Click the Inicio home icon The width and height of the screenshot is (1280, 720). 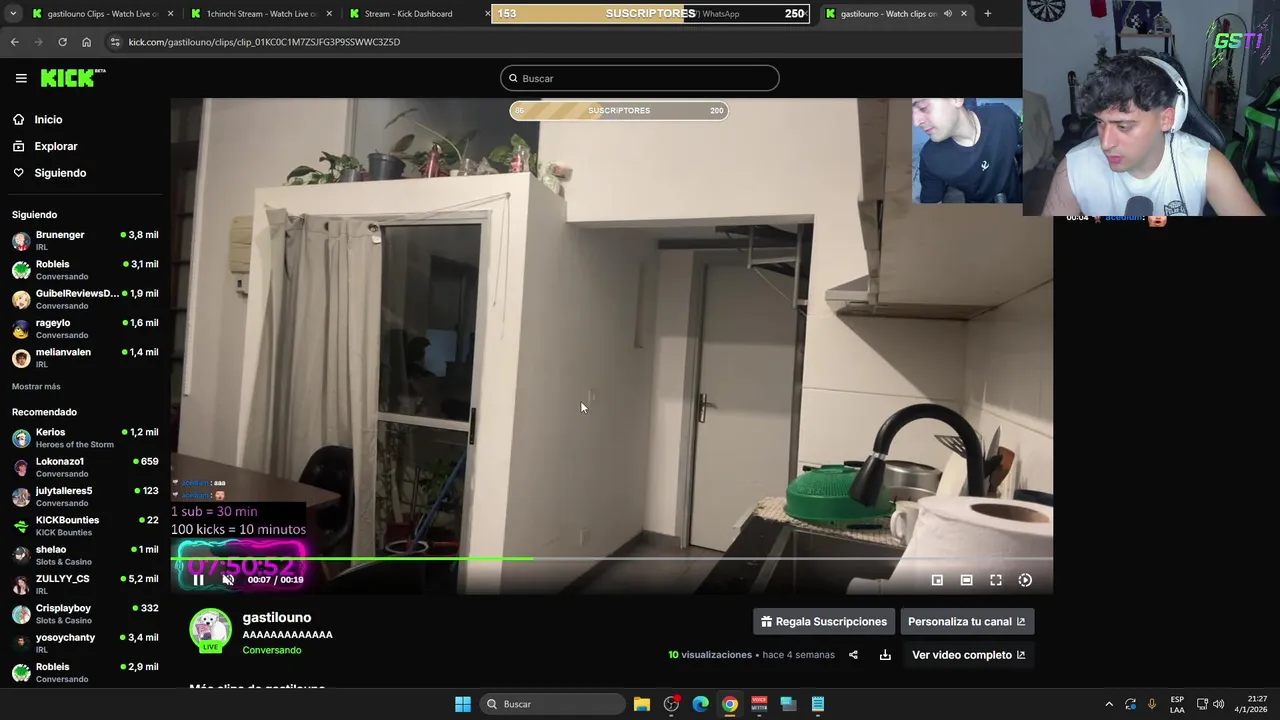18,120
